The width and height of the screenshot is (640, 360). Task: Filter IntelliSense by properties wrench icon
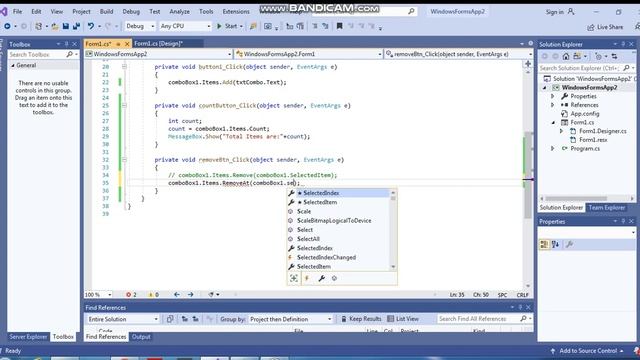pos(321,278)
